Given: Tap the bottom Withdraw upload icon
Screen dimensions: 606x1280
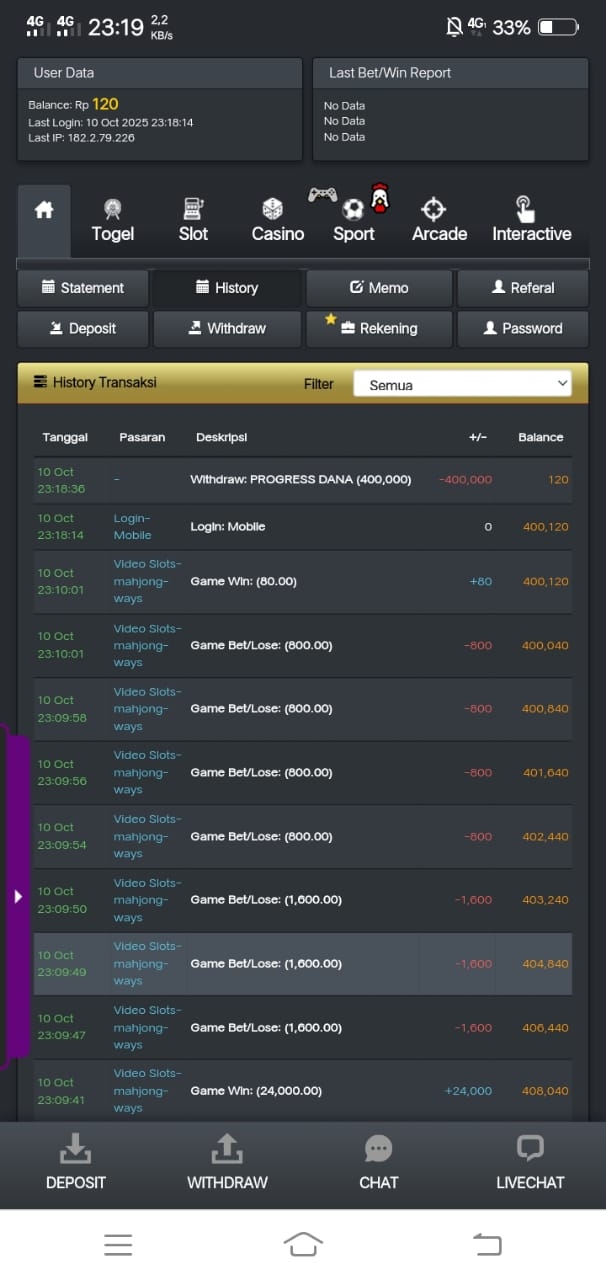Looking at the screenshot, I should tap(227, 1161).
